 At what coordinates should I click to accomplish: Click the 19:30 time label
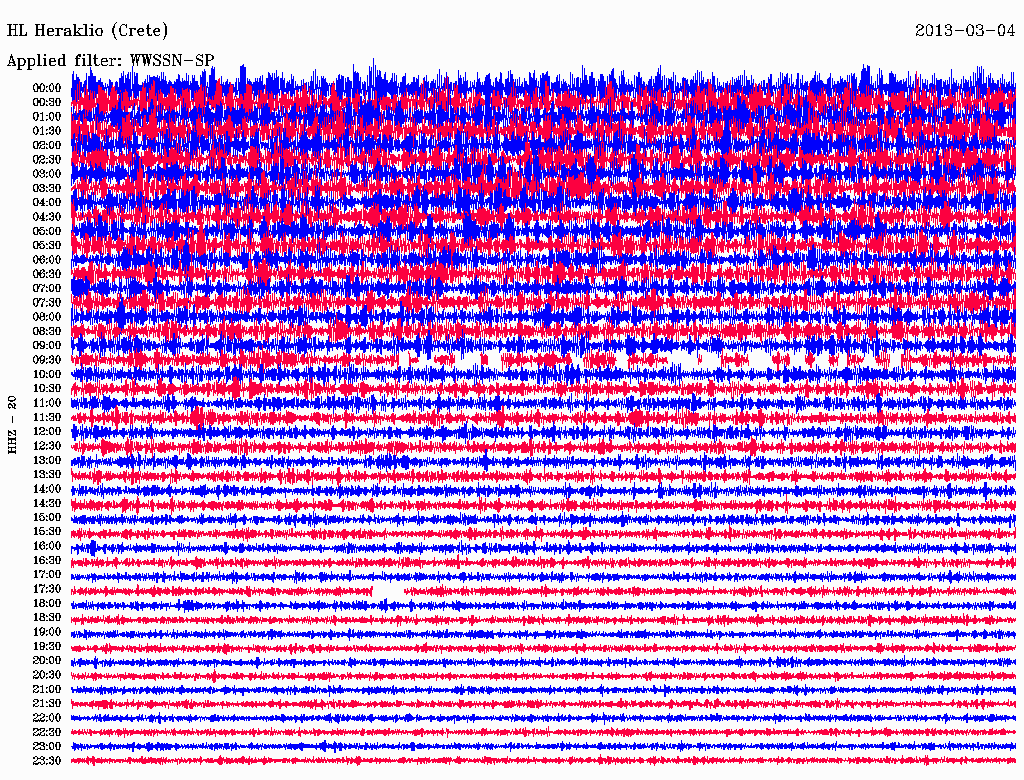[47, 646]
